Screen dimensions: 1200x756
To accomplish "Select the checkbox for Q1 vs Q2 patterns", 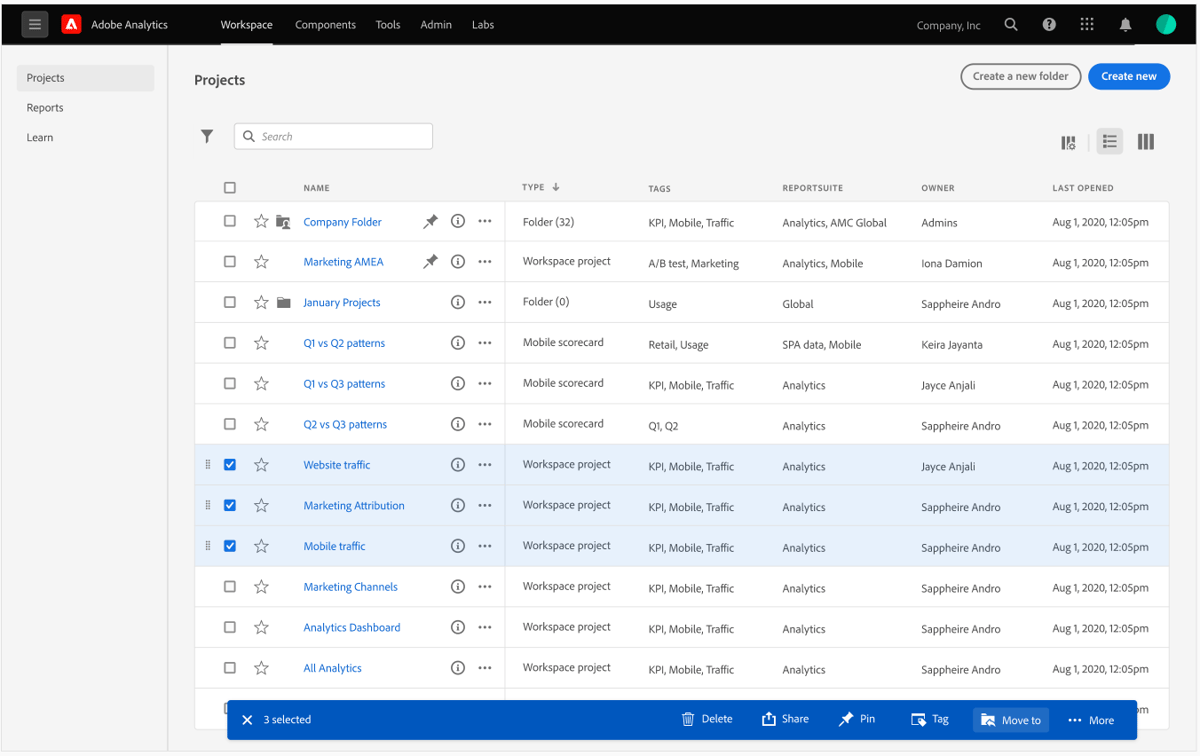I will point(229,342).
